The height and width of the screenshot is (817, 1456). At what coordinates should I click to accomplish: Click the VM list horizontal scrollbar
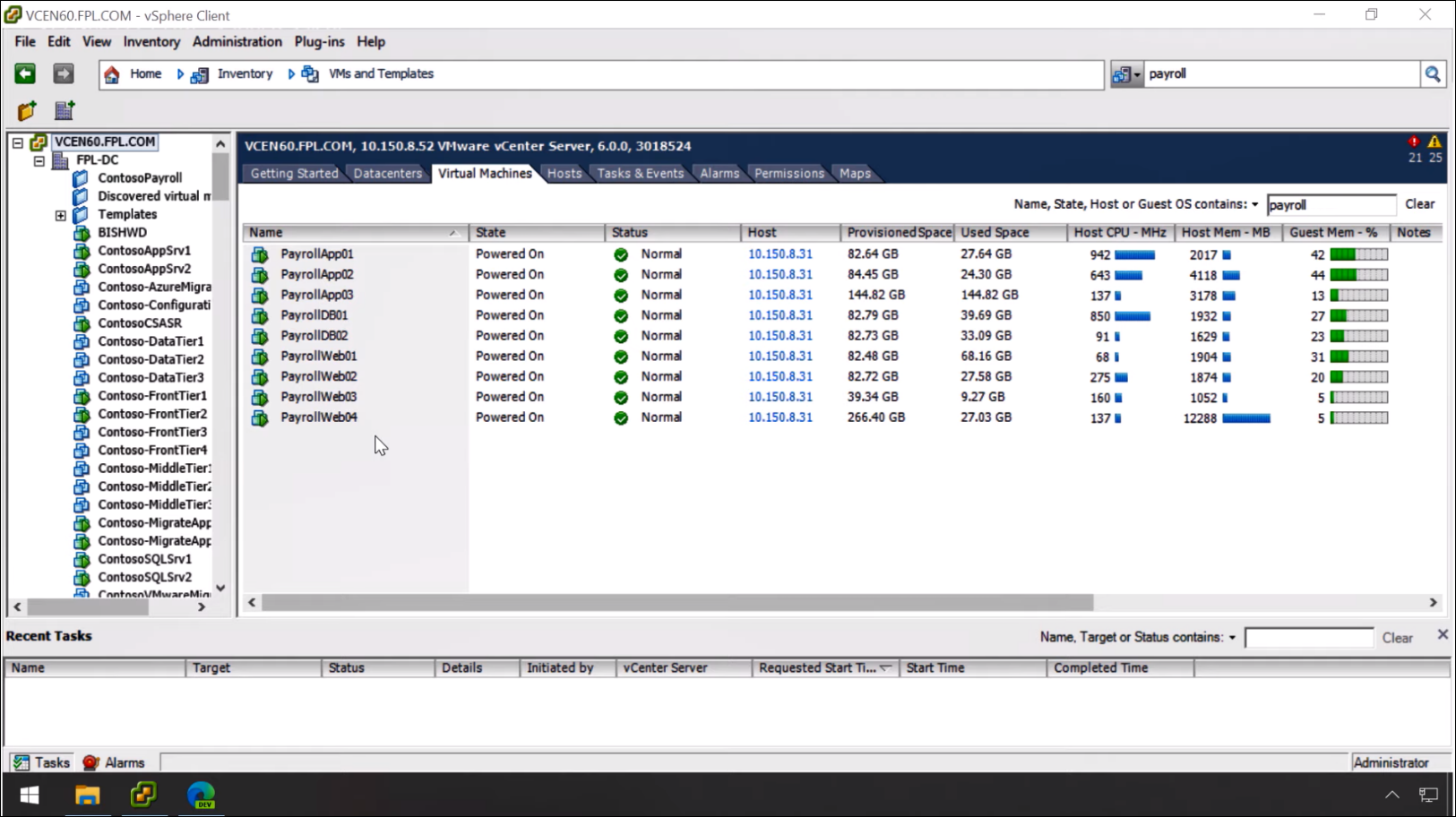click(676, 603)
